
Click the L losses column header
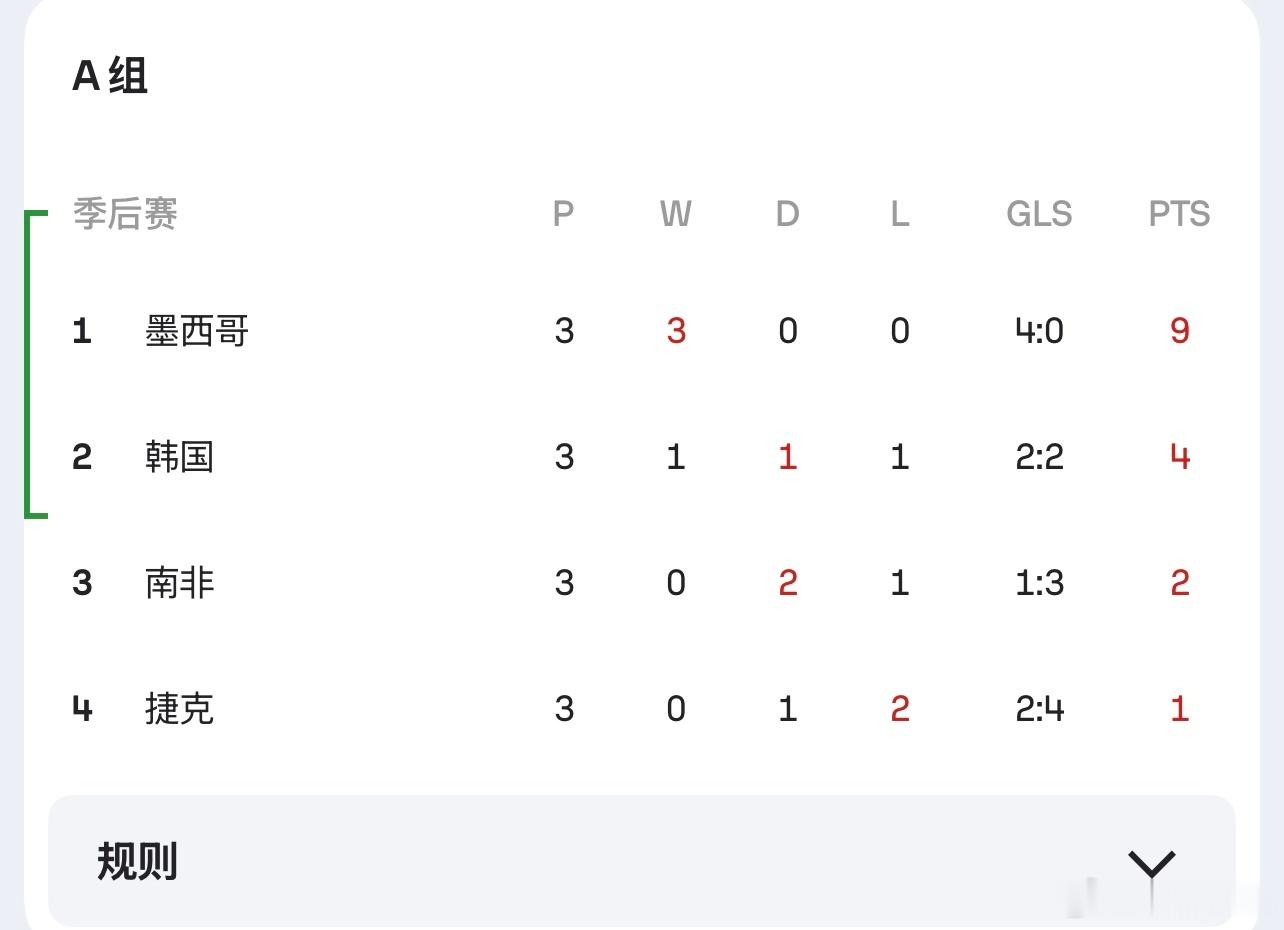[900, 214]
